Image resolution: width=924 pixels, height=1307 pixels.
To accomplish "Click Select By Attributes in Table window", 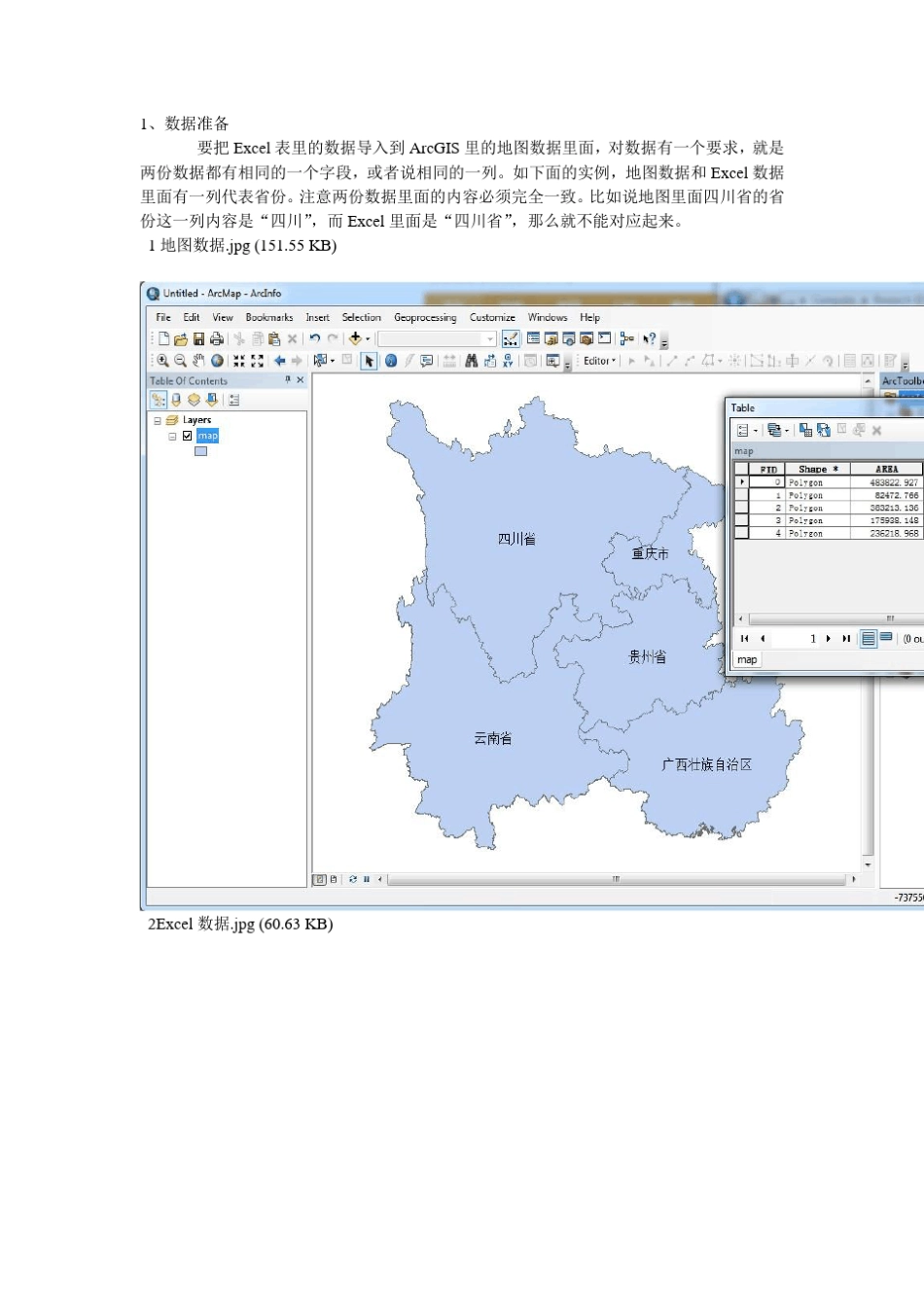I will click(805, 430).
